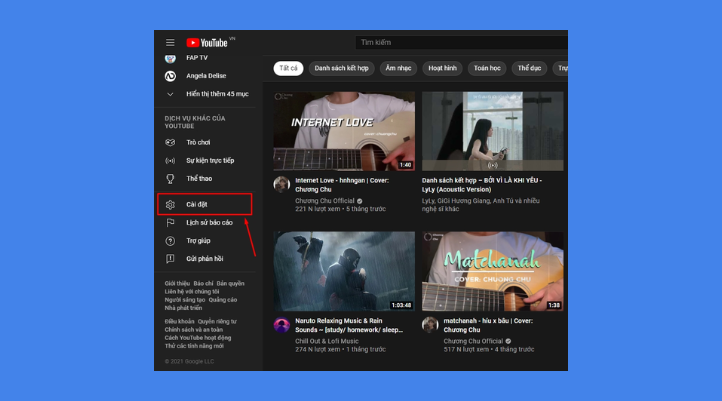The width and height of the screenshot is (722, 401).
Task: Expand 'Hiển thị thêm 45 mục' chevron
Action: [170, 94]
